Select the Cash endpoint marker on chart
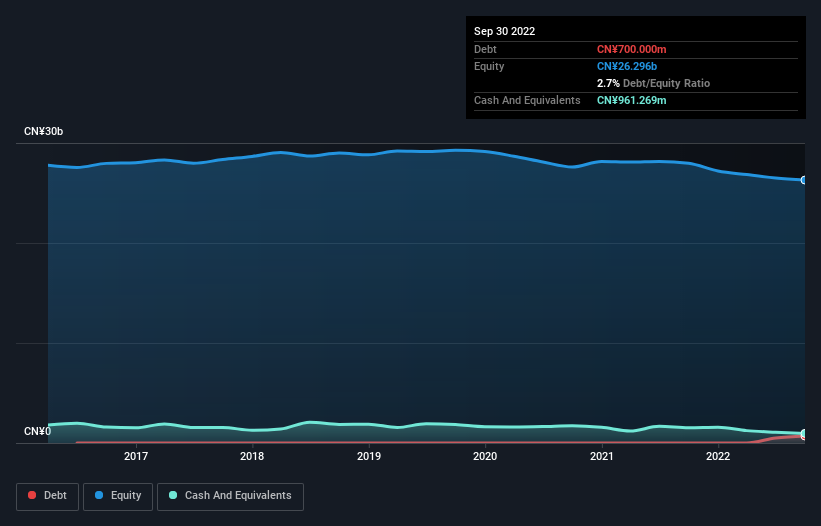The height and width of the screenshot is (526, 821). [x=804, y=434]
